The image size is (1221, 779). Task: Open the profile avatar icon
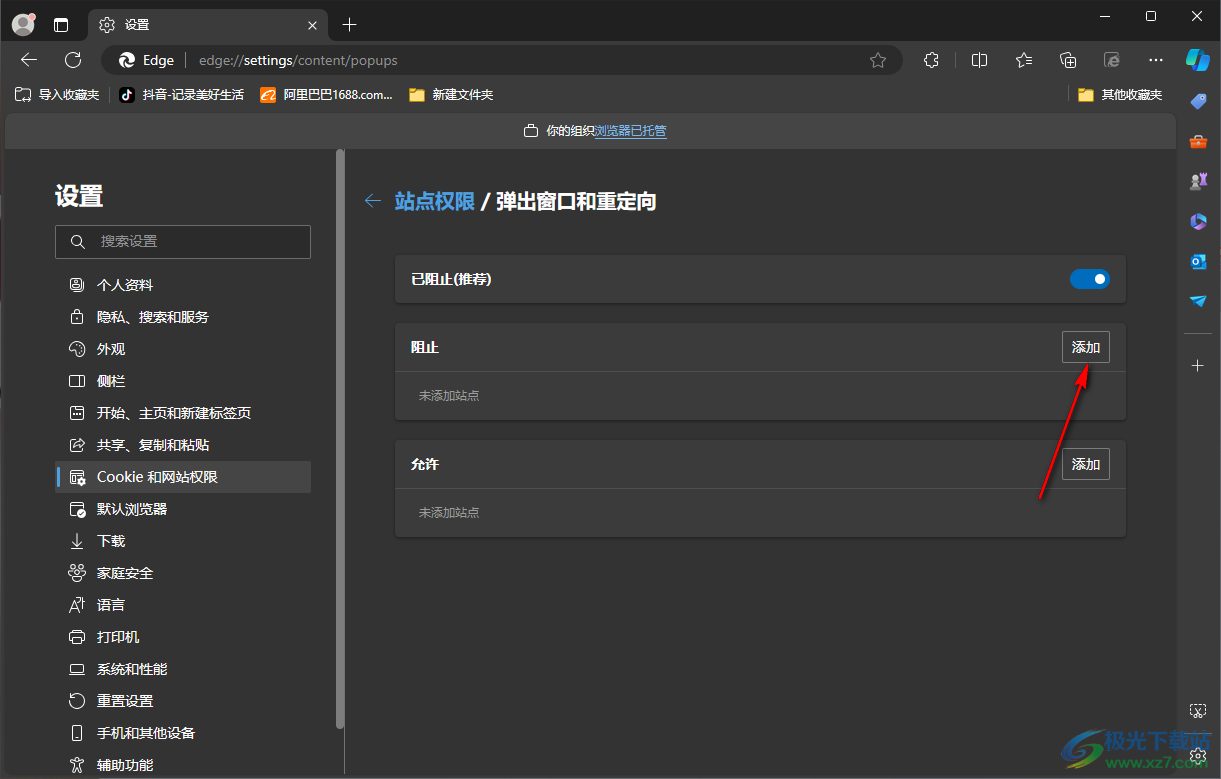tap(23, 24)
